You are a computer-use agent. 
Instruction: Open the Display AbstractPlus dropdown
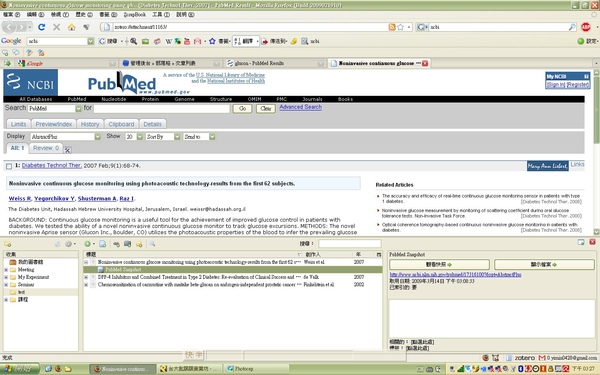65,137
